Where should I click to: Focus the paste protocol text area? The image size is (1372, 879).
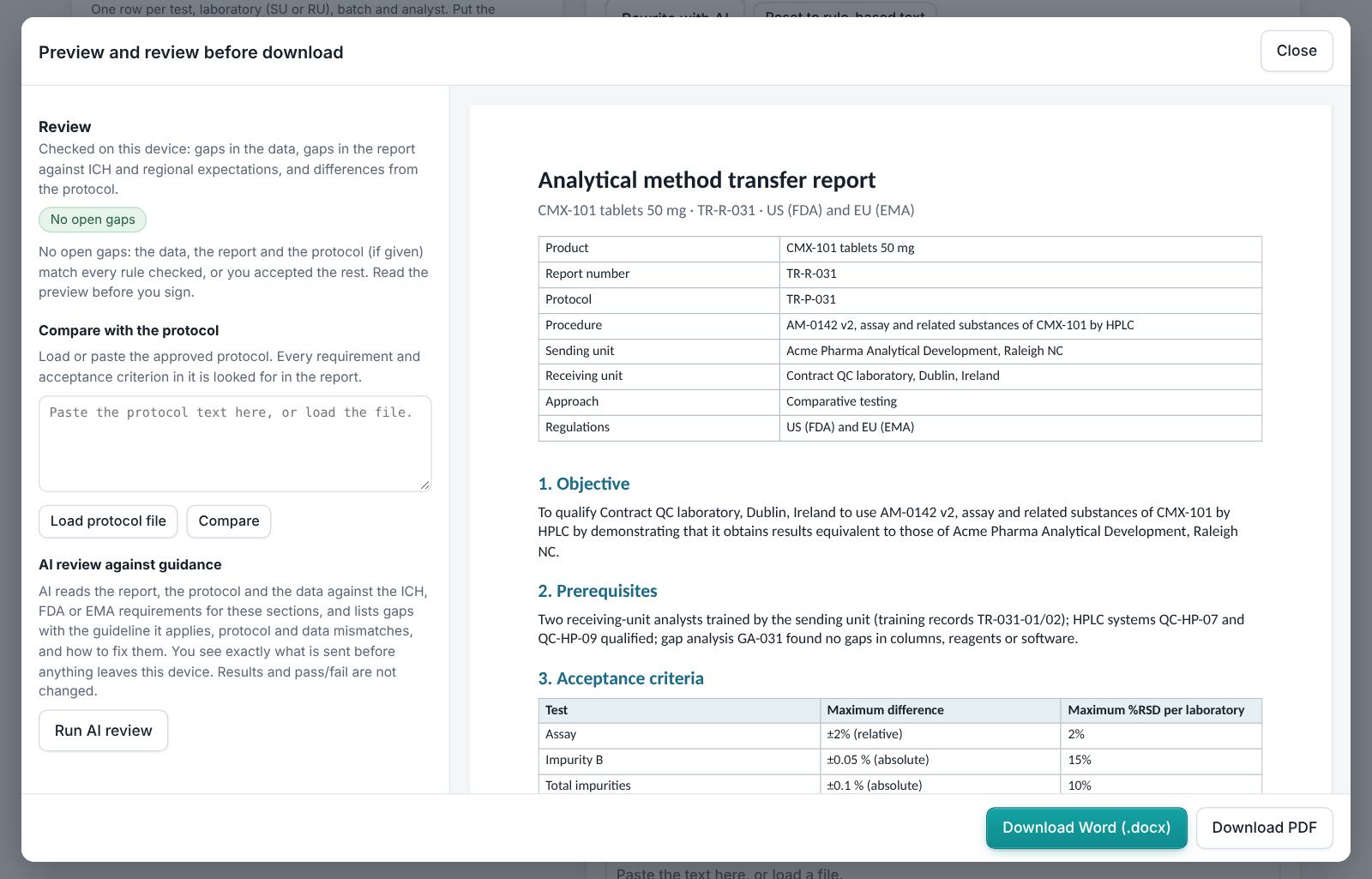coord(235,443)
